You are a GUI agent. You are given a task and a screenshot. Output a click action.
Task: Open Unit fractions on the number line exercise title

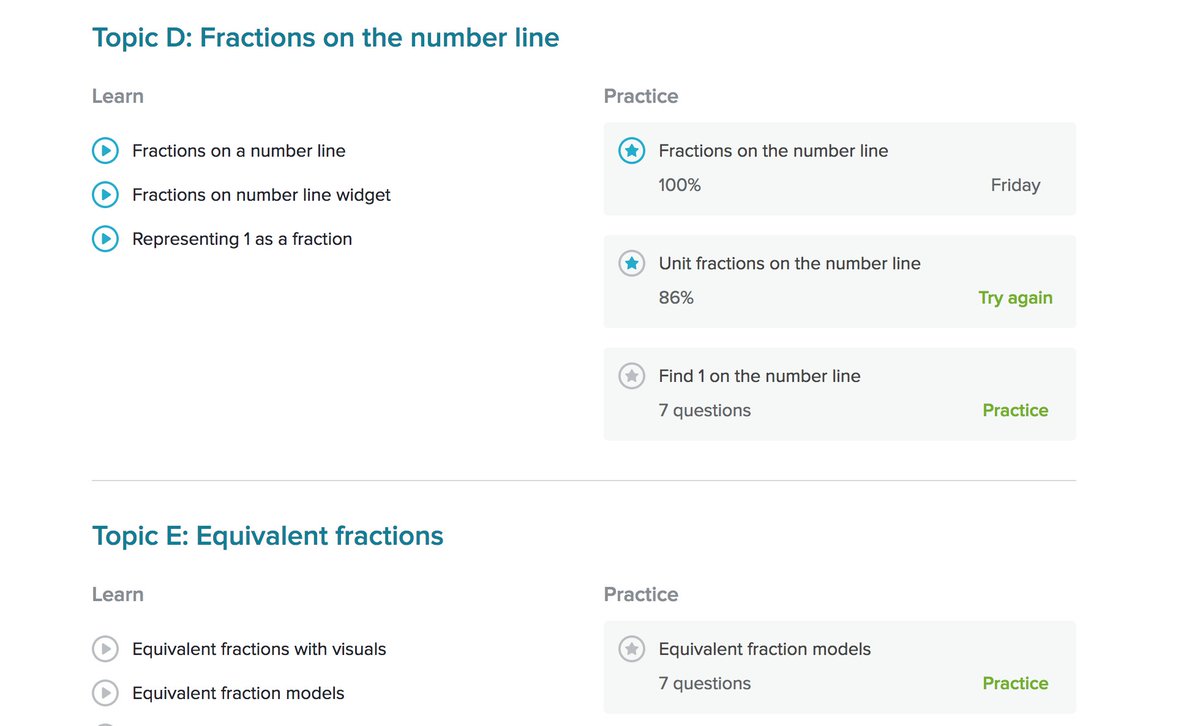(x=789, y=264)
